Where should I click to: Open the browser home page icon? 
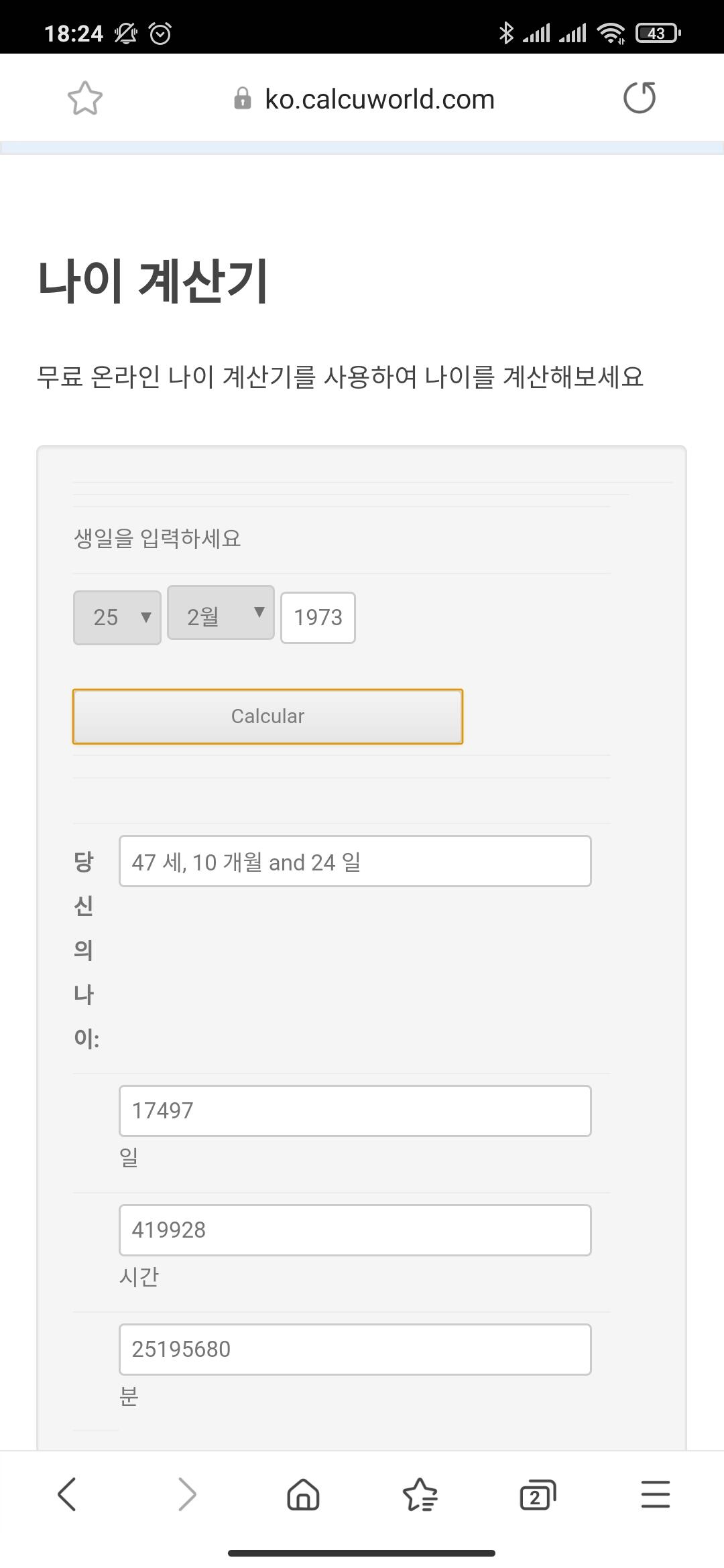pos(303,1494)
